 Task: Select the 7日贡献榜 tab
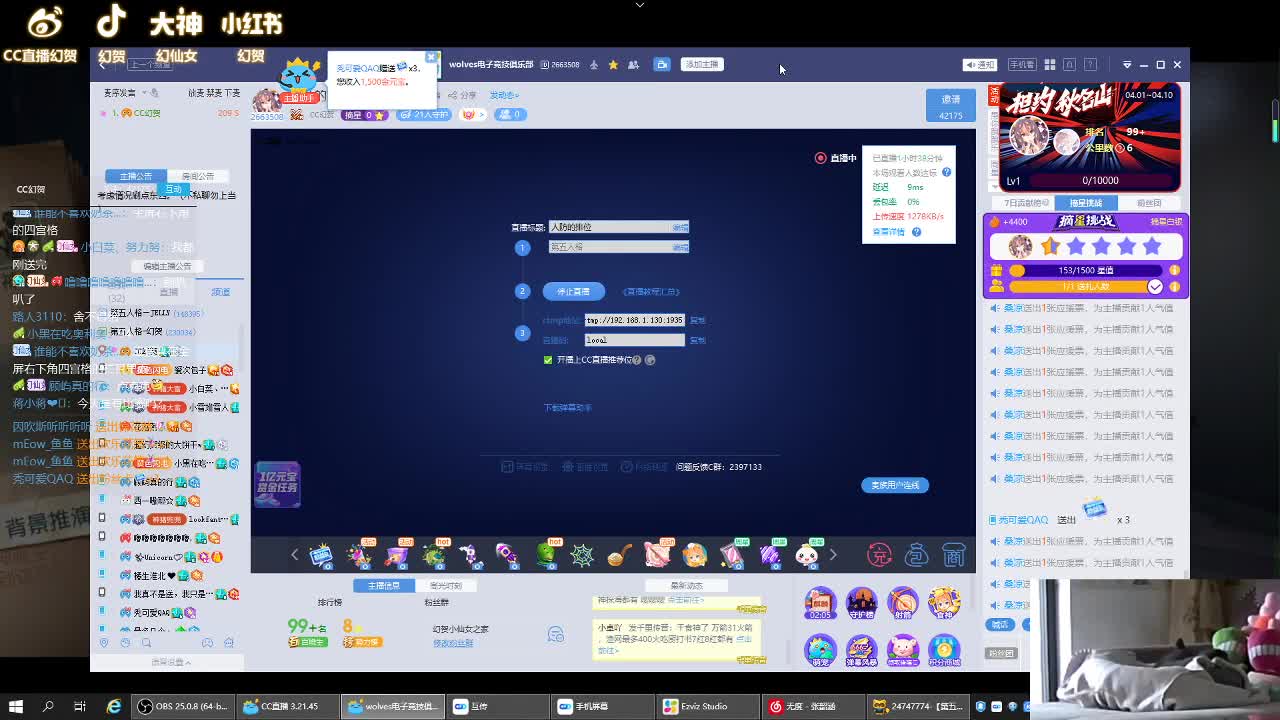(1023, 203)
